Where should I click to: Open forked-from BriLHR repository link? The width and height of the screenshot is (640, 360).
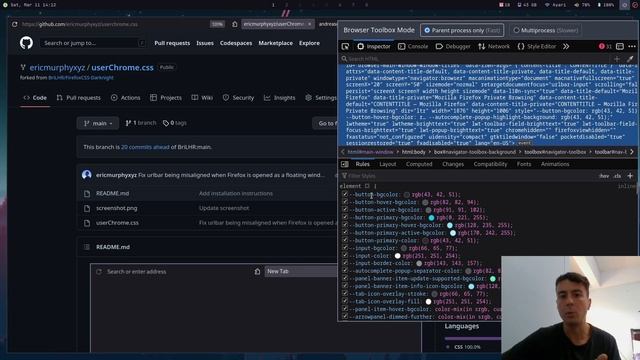[x=81, y=78]
